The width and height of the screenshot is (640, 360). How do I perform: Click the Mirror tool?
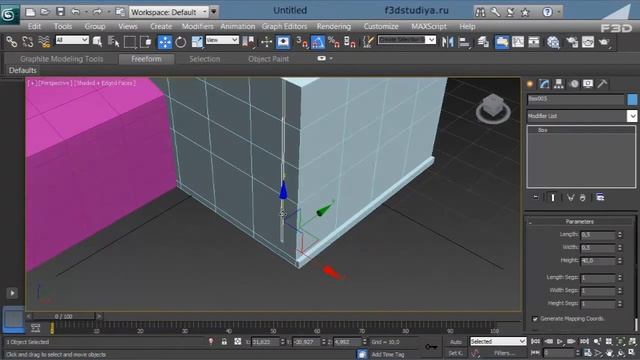pyautogui.click(x=448, y=42)
